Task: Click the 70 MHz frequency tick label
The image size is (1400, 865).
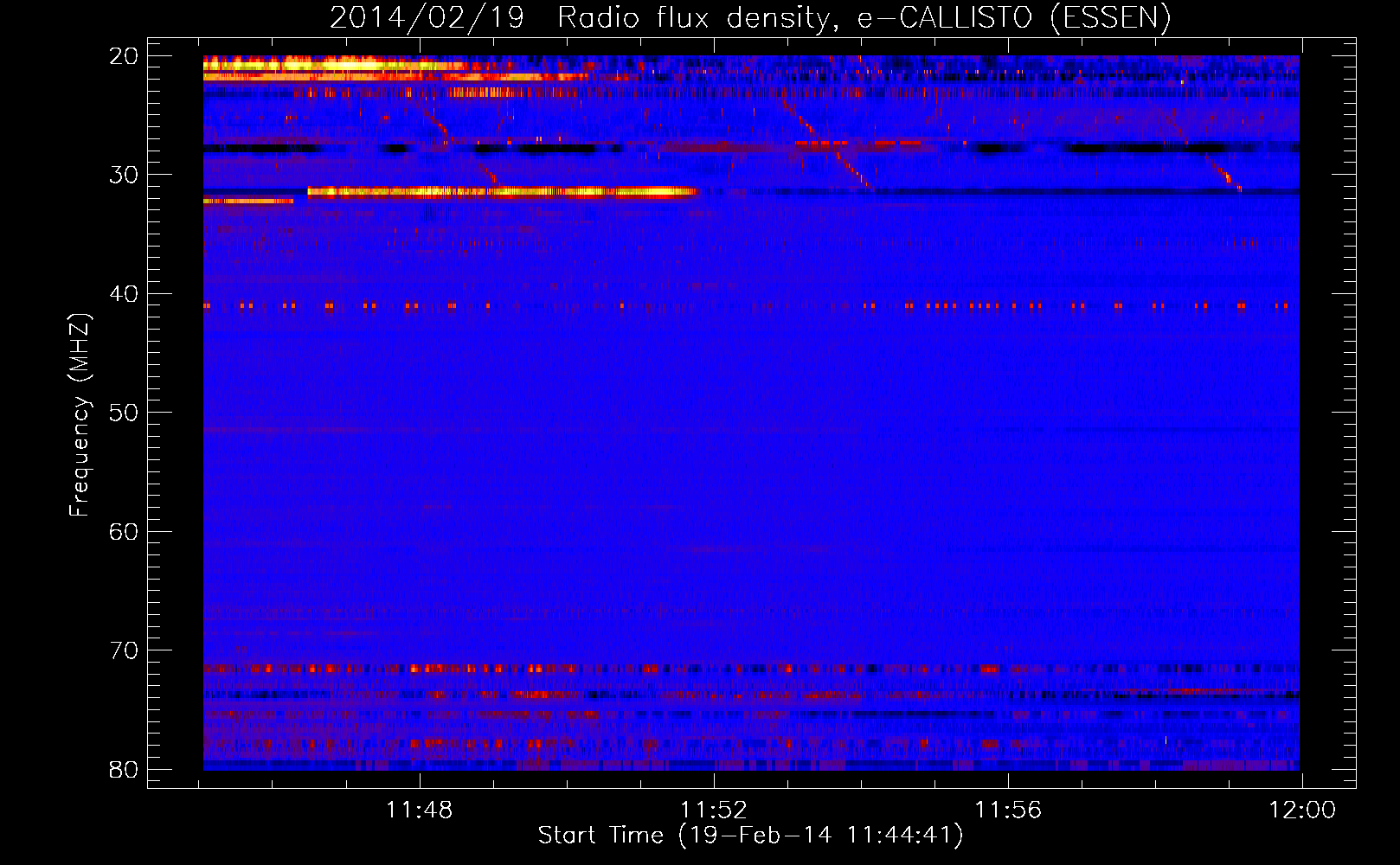Action: [x=124, y=650]
